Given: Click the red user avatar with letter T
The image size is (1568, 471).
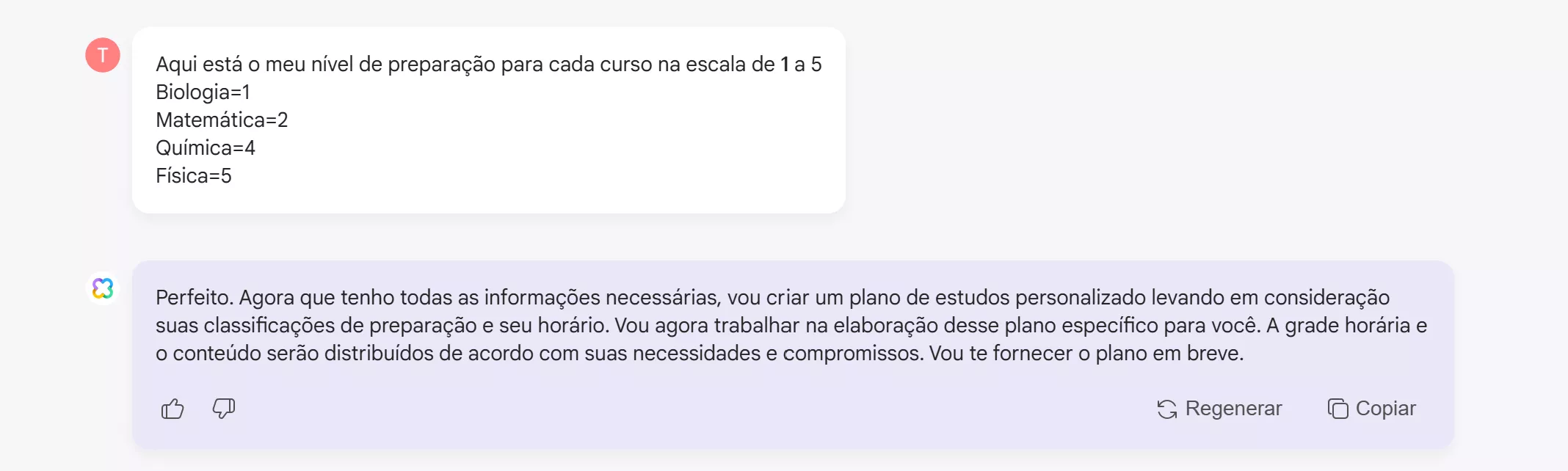Looking at the screenshot, I should [102, 54].
